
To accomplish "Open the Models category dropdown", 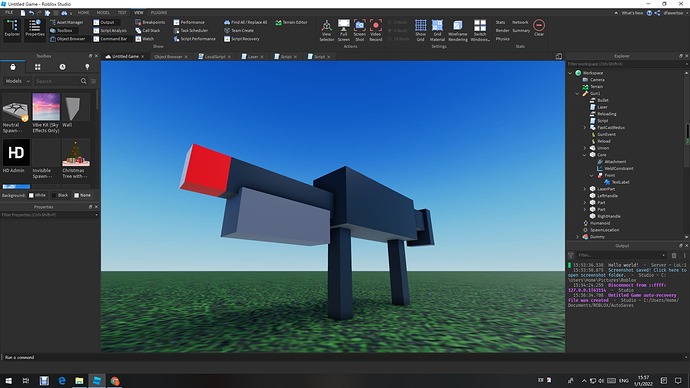I will click(x=18, y=81).
